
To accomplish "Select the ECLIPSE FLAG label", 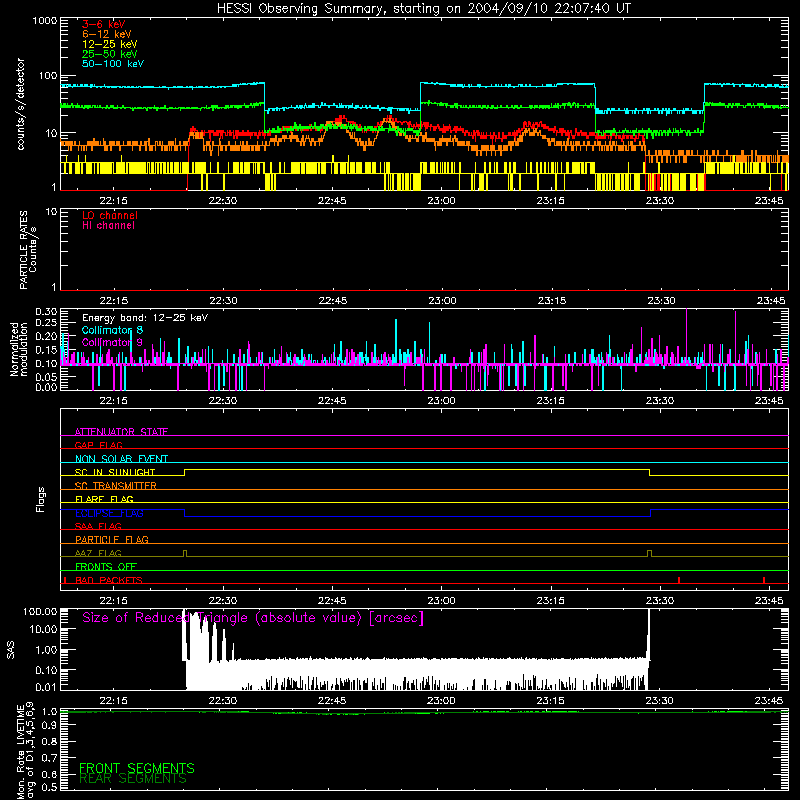I will click(109, 513).
